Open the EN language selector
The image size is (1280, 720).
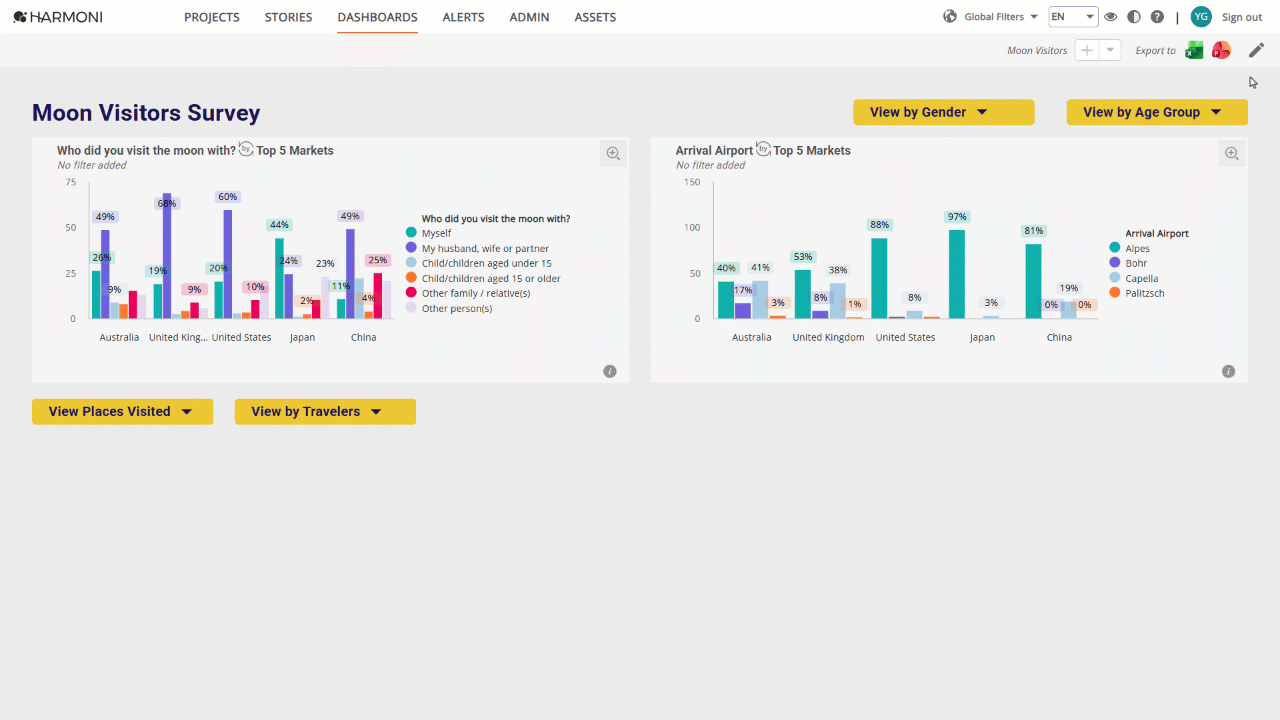(x=1073, y=17)
